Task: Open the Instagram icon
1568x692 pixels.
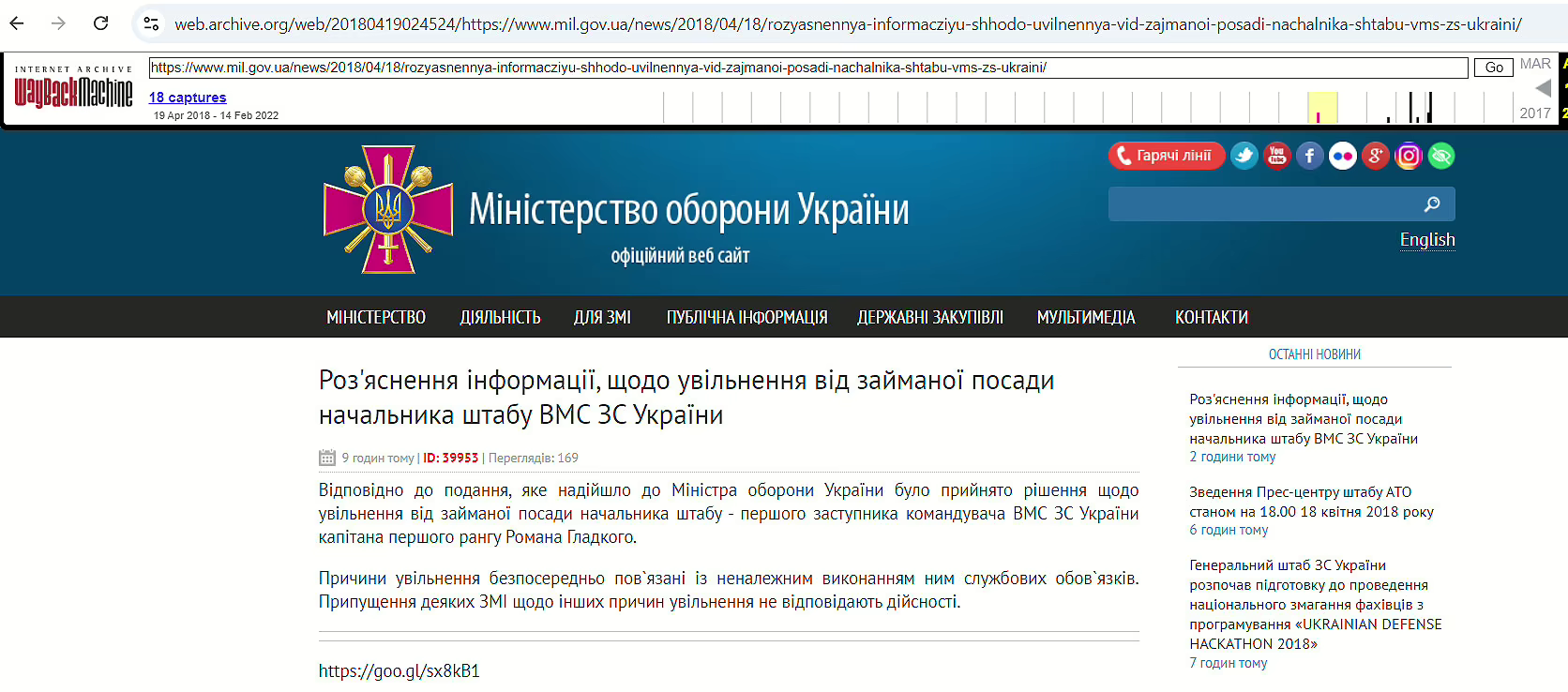Action: 1409,156
